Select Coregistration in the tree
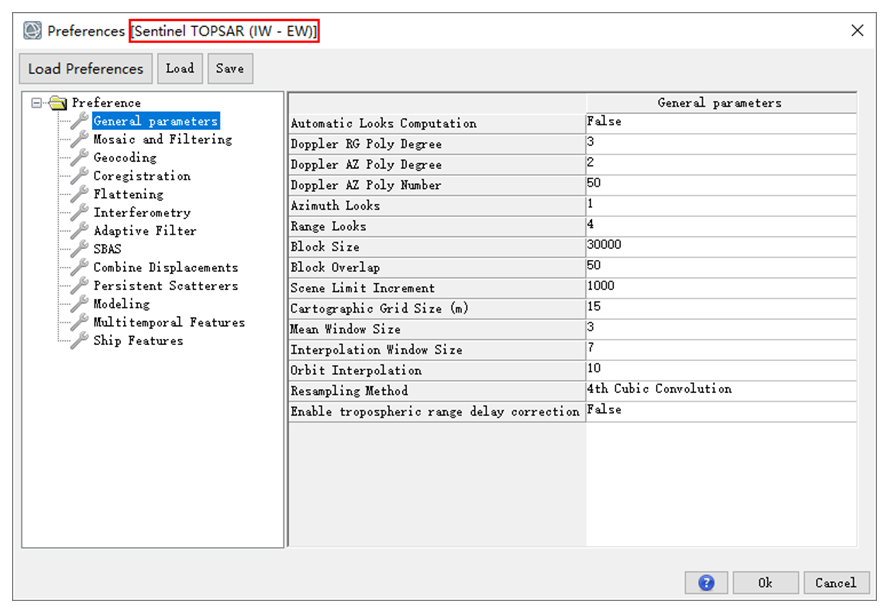The image size is (886, 606). pyautogui.click(x=142, y=175)
